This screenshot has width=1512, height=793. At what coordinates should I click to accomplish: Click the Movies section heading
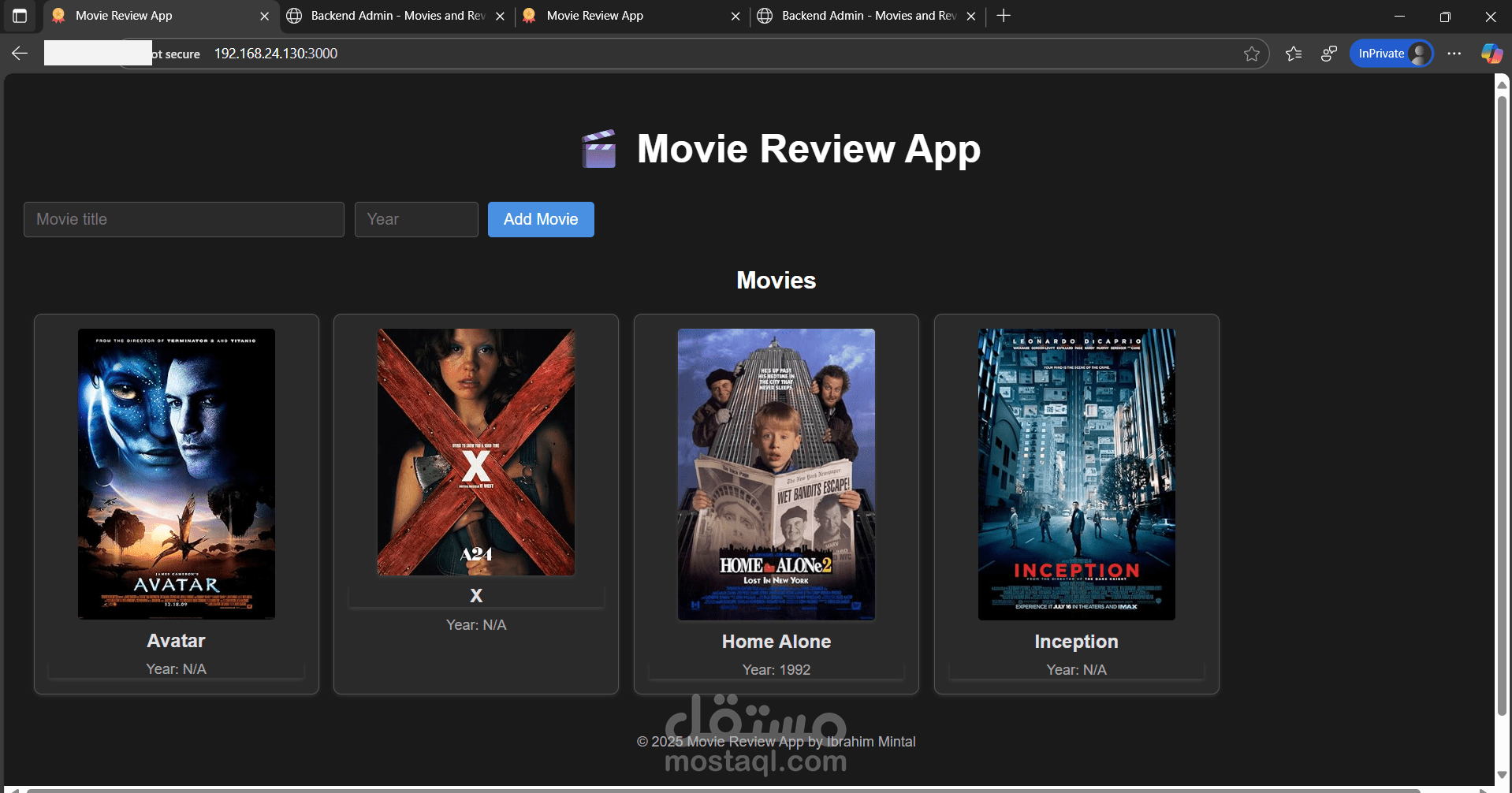coord(776,281)
